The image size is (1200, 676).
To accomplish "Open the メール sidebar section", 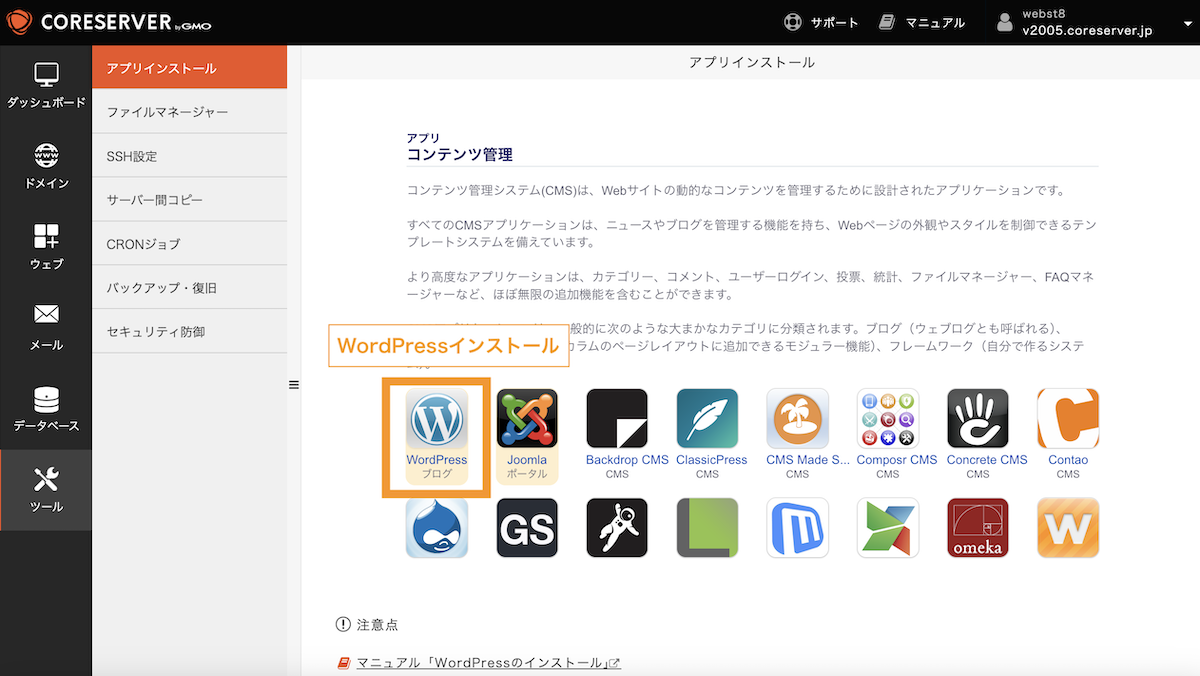I will (46, 329).
